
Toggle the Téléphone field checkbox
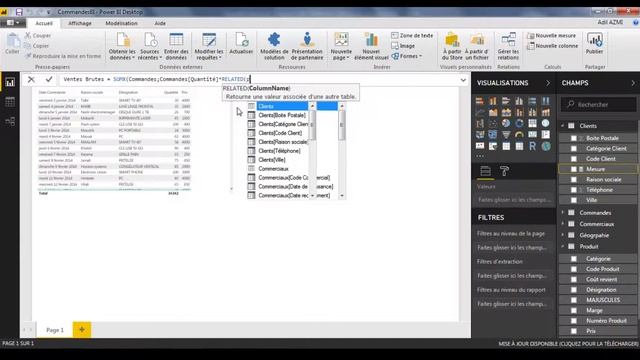point(573,190)
